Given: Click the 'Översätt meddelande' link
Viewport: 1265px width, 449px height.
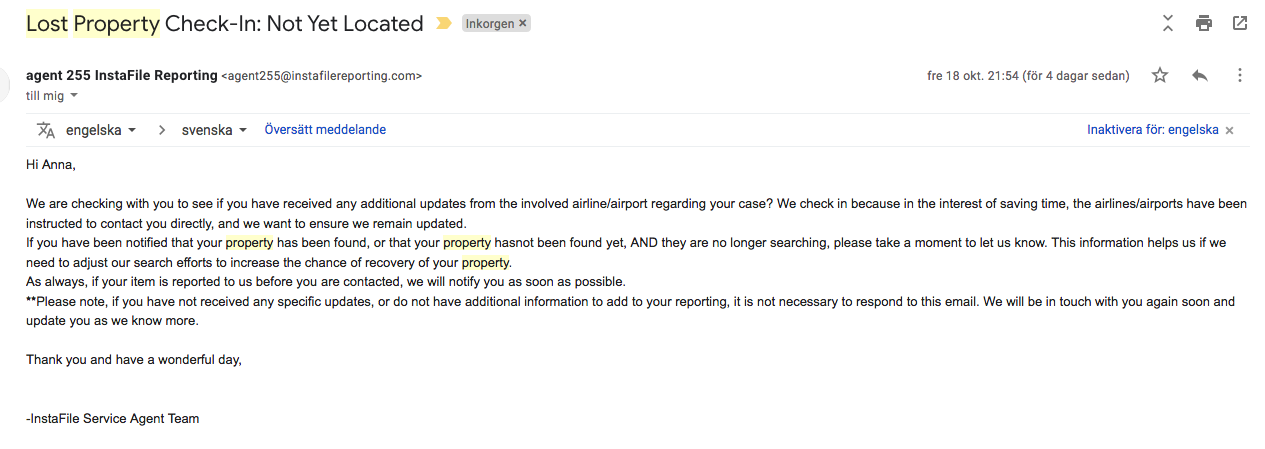Looking at the screenshot, I should (325, 130).
